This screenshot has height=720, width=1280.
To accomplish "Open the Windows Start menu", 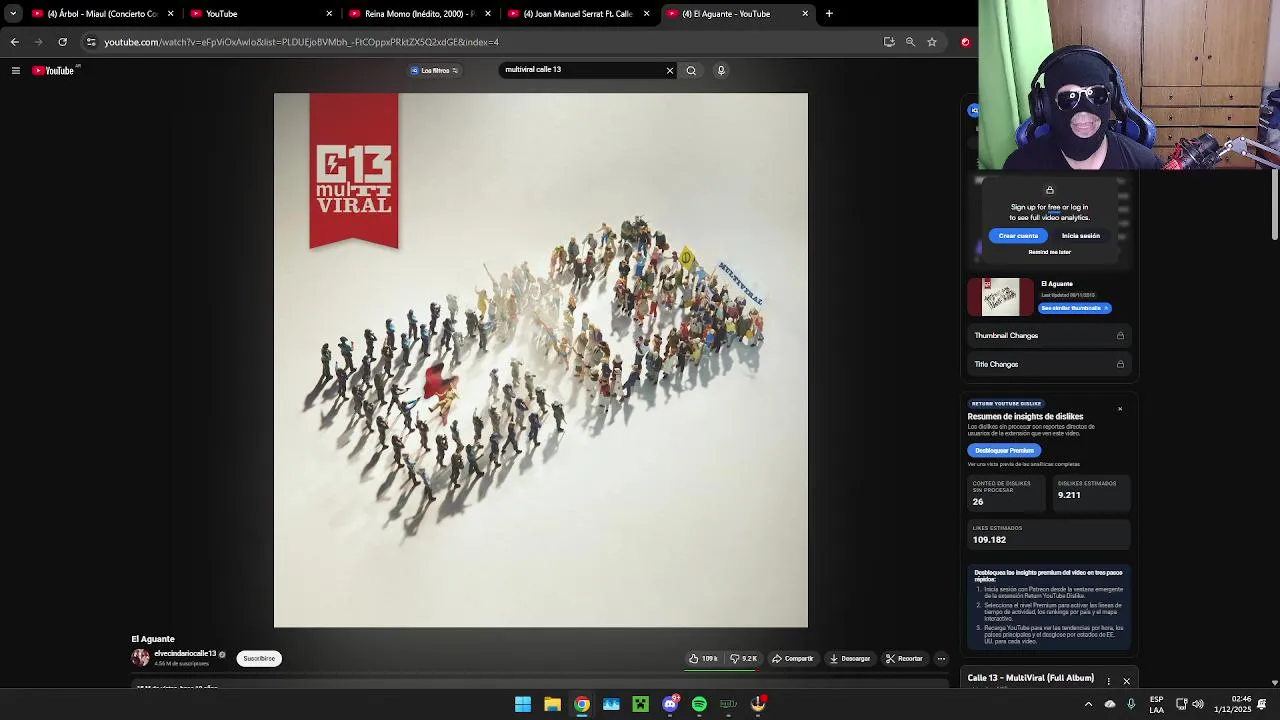I will click(523, 704).
